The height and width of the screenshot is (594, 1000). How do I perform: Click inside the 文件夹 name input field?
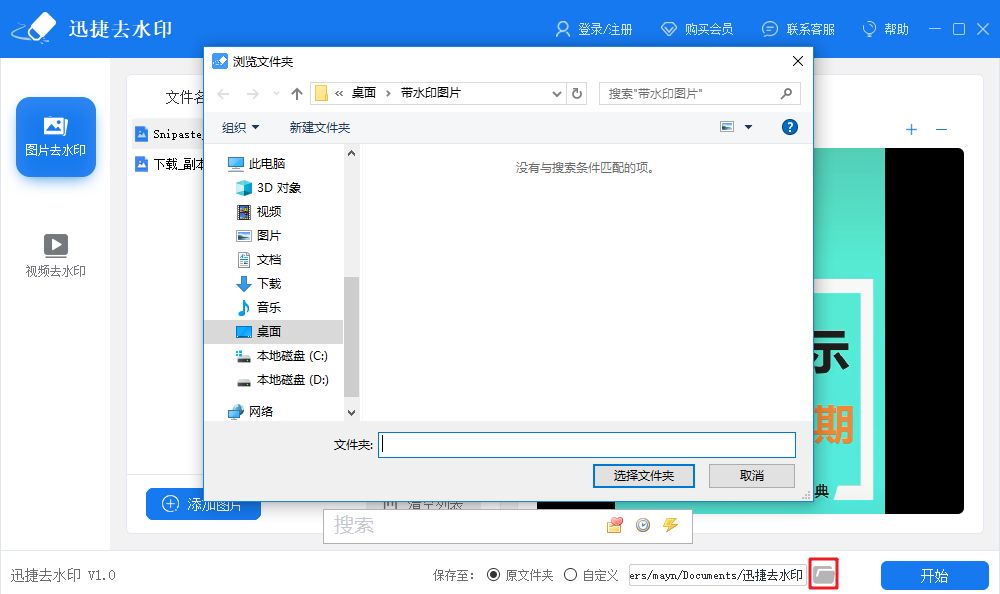[x=586, y=444]
